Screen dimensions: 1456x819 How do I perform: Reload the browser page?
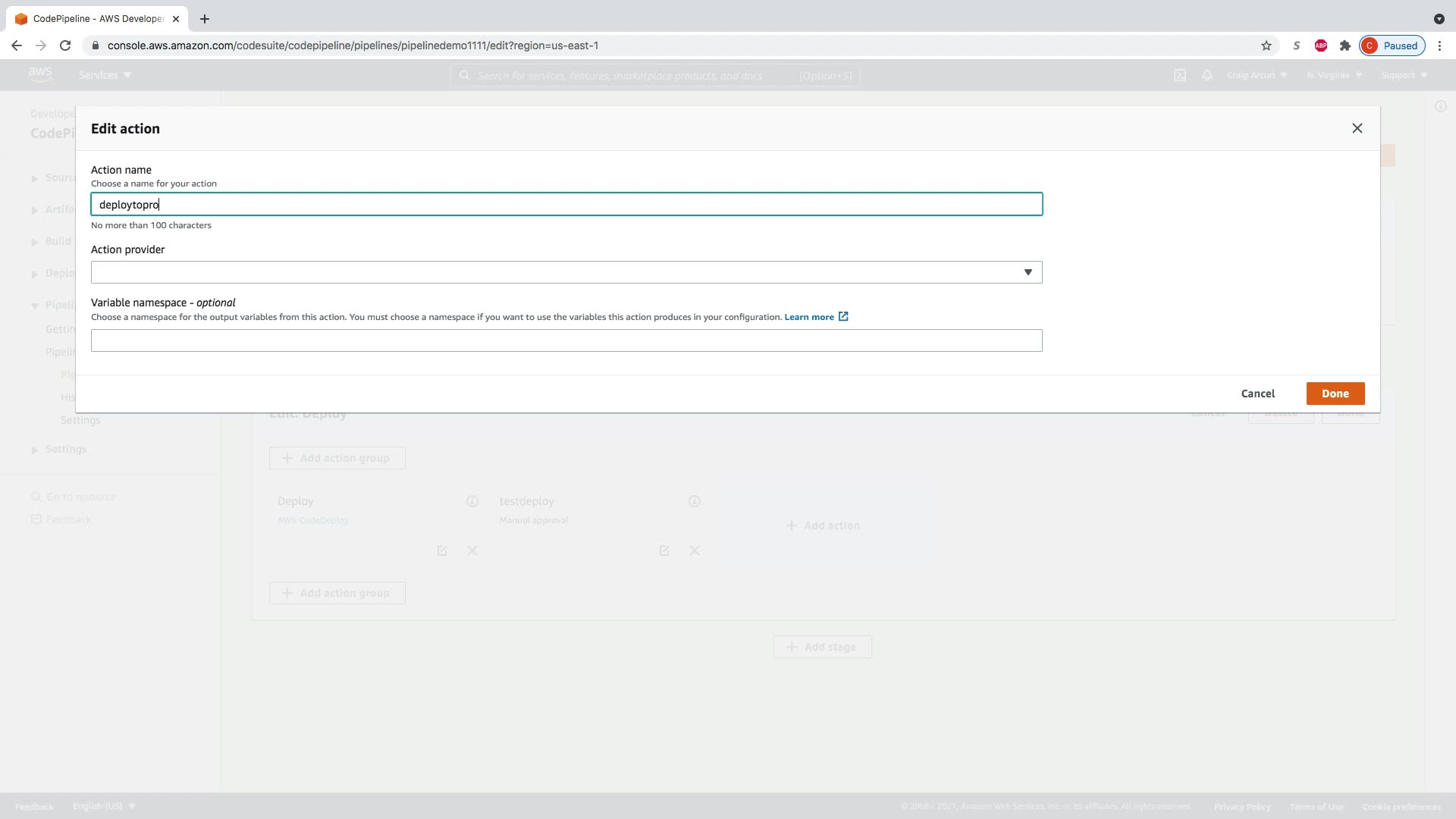click(65, 45)
